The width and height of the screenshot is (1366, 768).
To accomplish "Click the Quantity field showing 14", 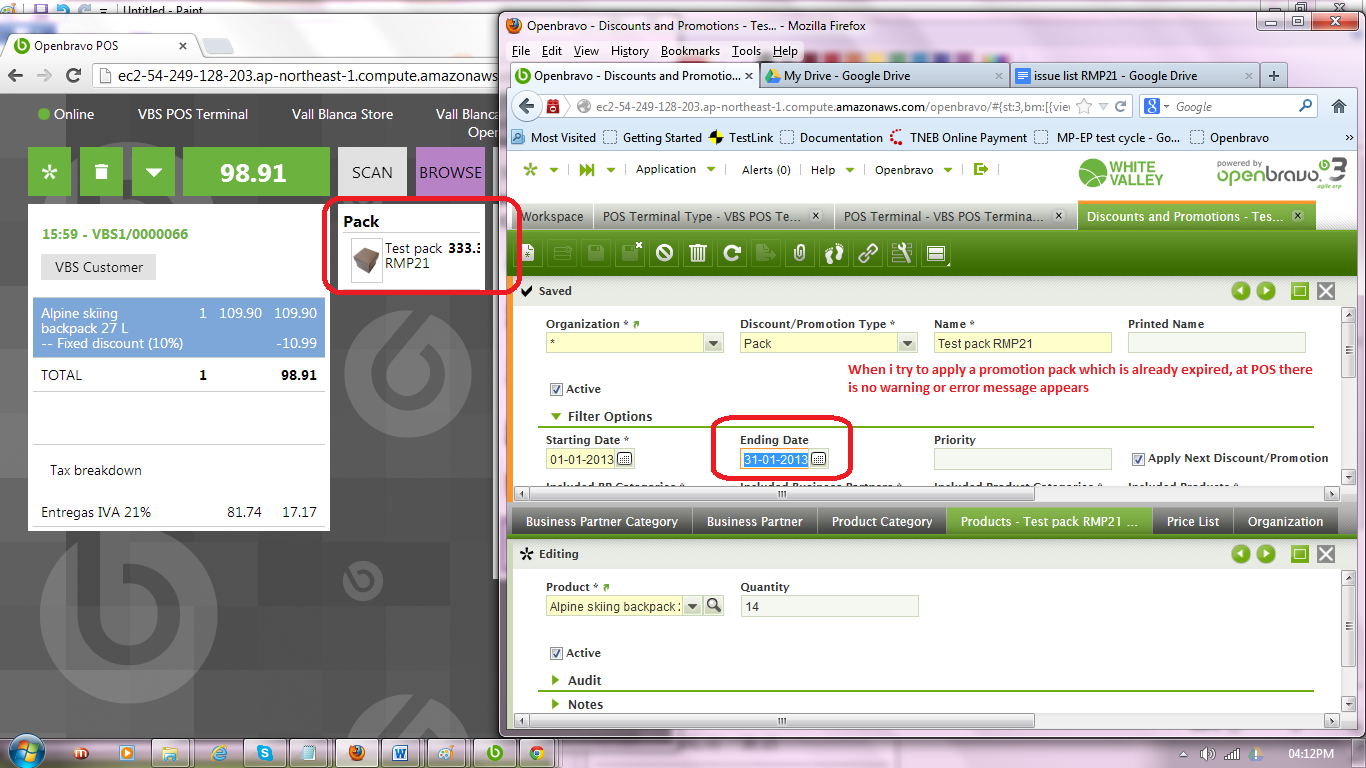I will [x=829, y=606].
